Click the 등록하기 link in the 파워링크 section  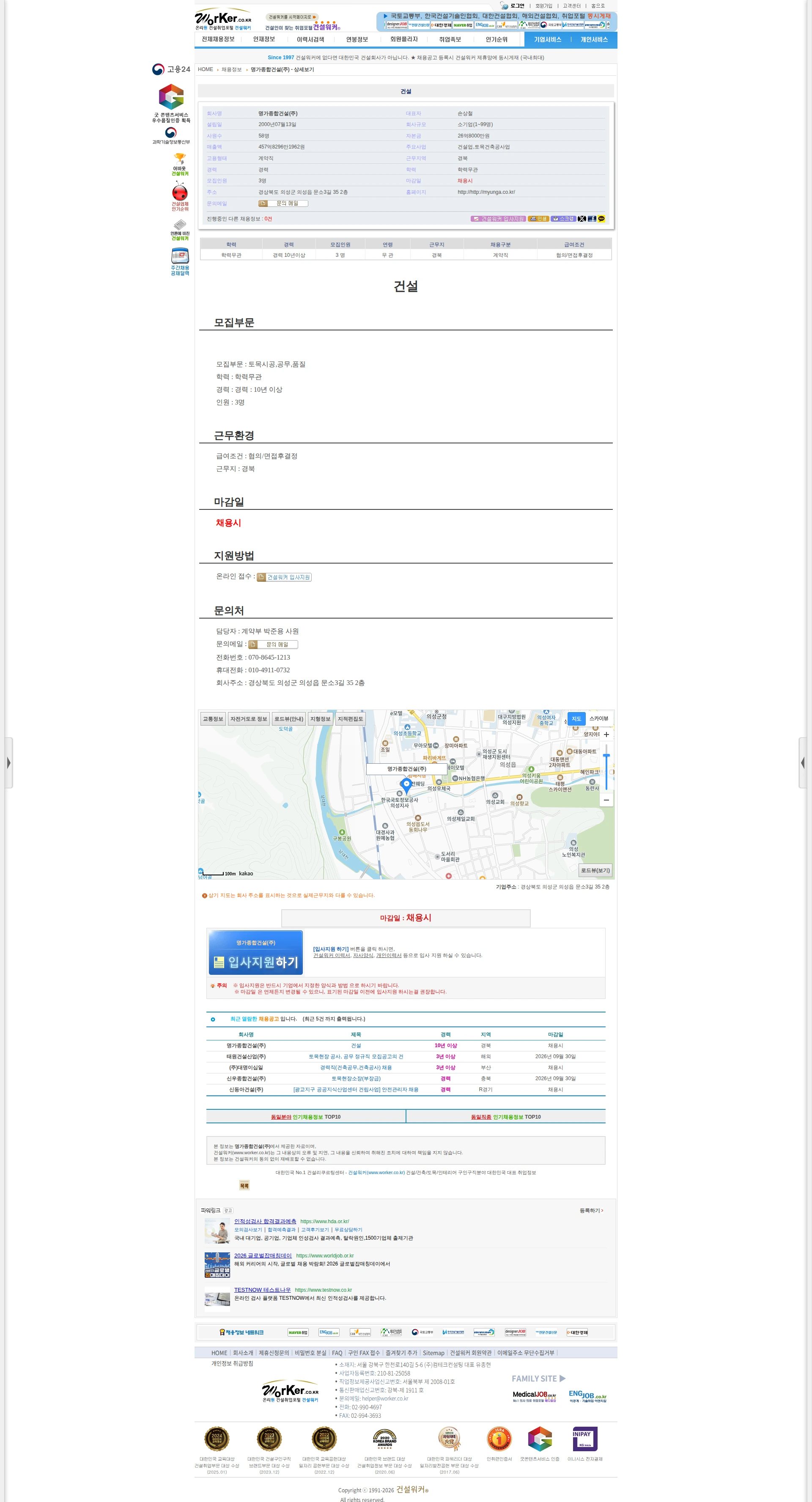[x=591, y=1210]
